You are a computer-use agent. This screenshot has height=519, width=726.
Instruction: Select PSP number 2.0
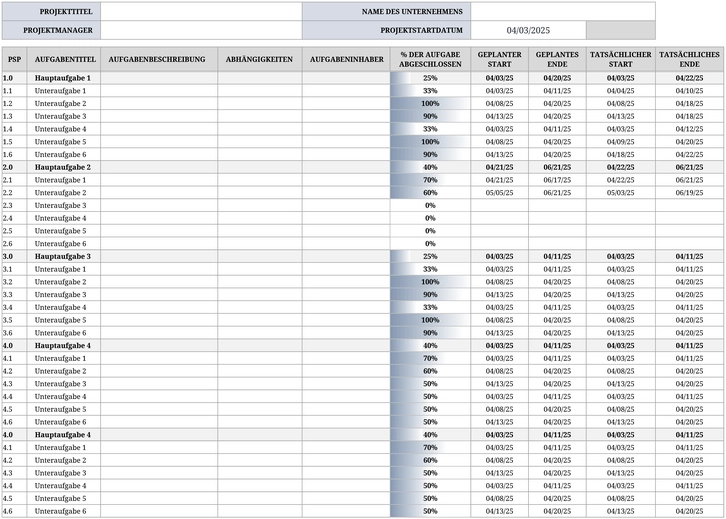(14, 167)
